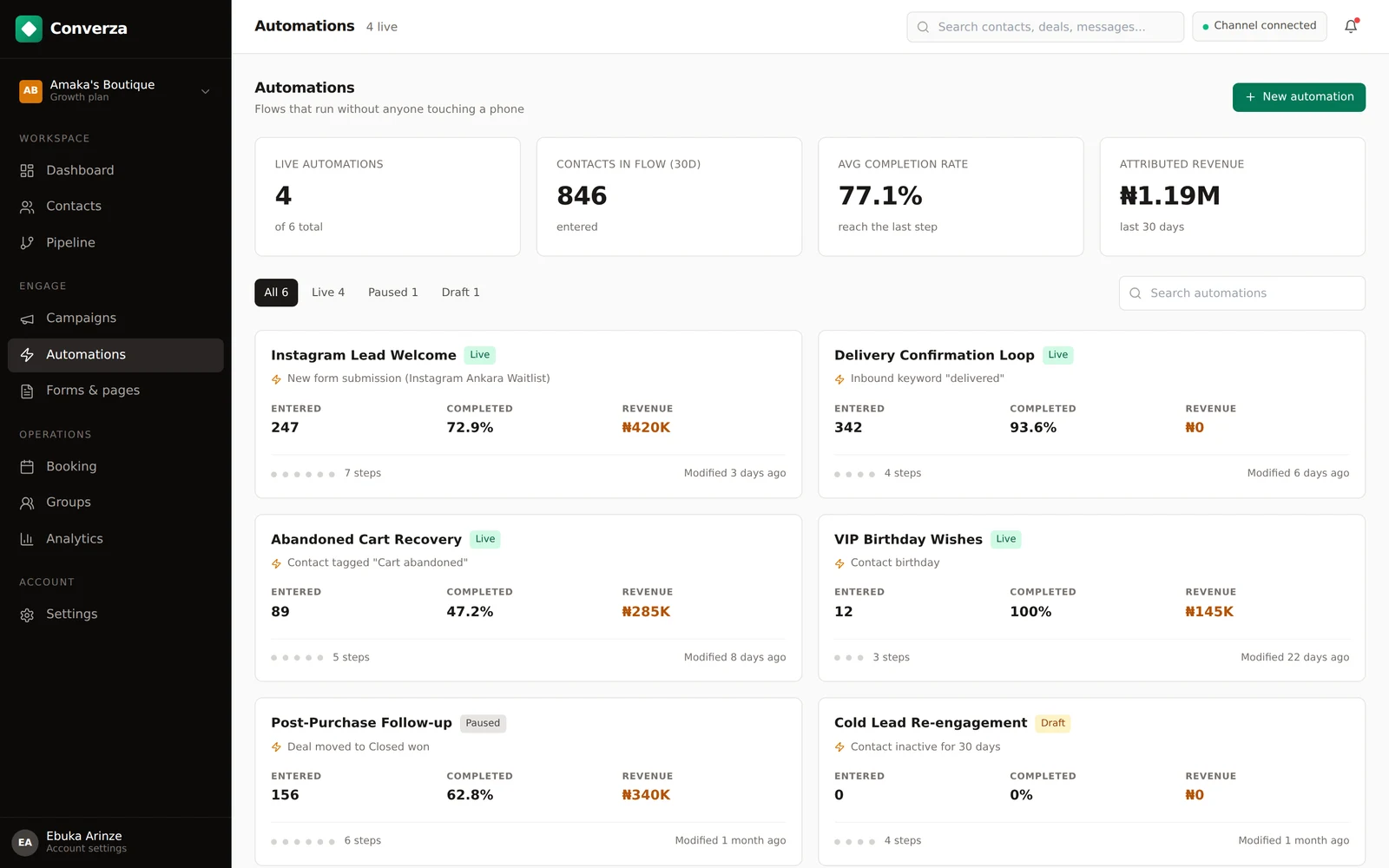Click the "7 steps" label
This screenshot has width=1389, height=868.
pos(363,473)
